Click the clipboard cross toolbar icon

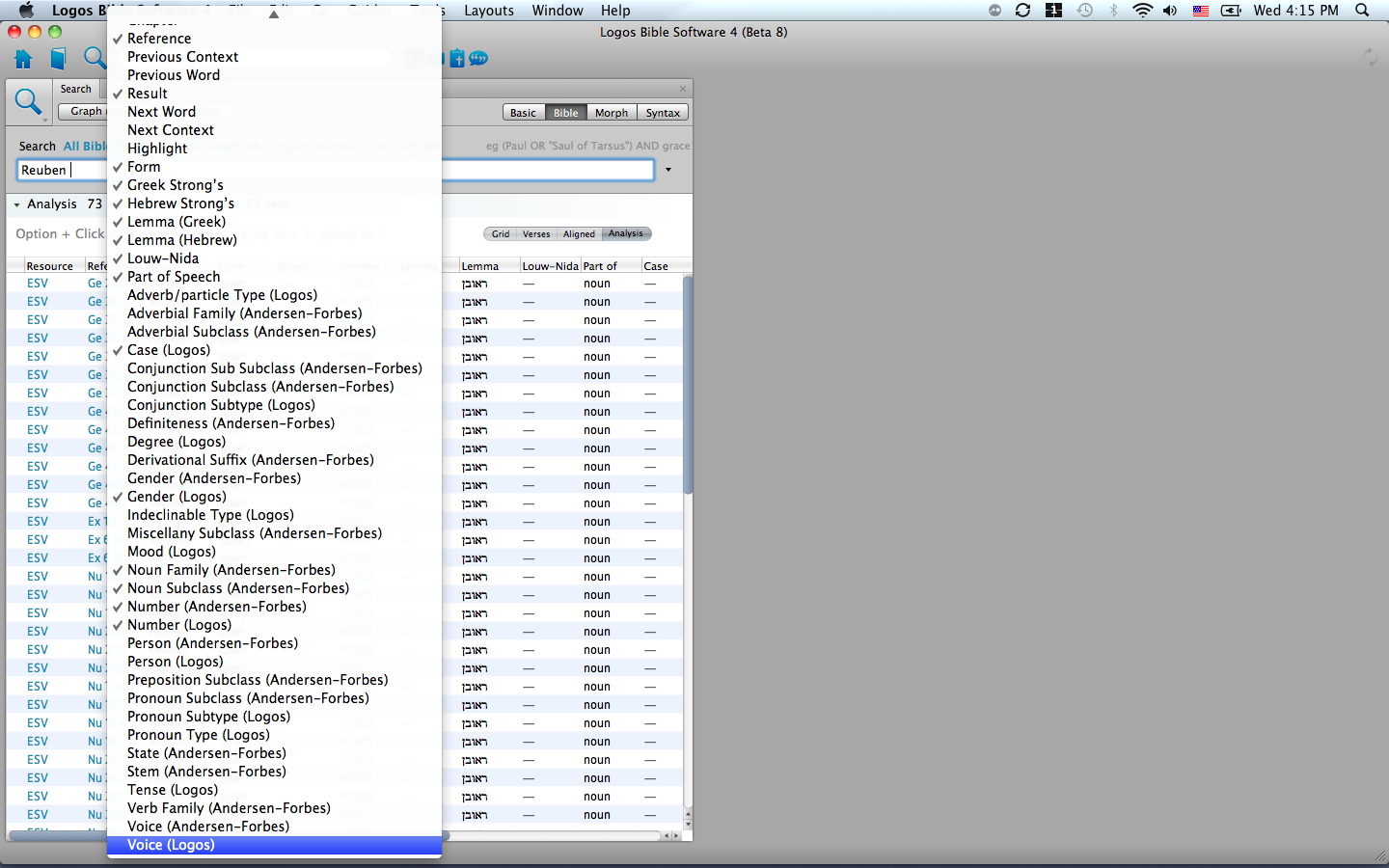click(457, 59)
